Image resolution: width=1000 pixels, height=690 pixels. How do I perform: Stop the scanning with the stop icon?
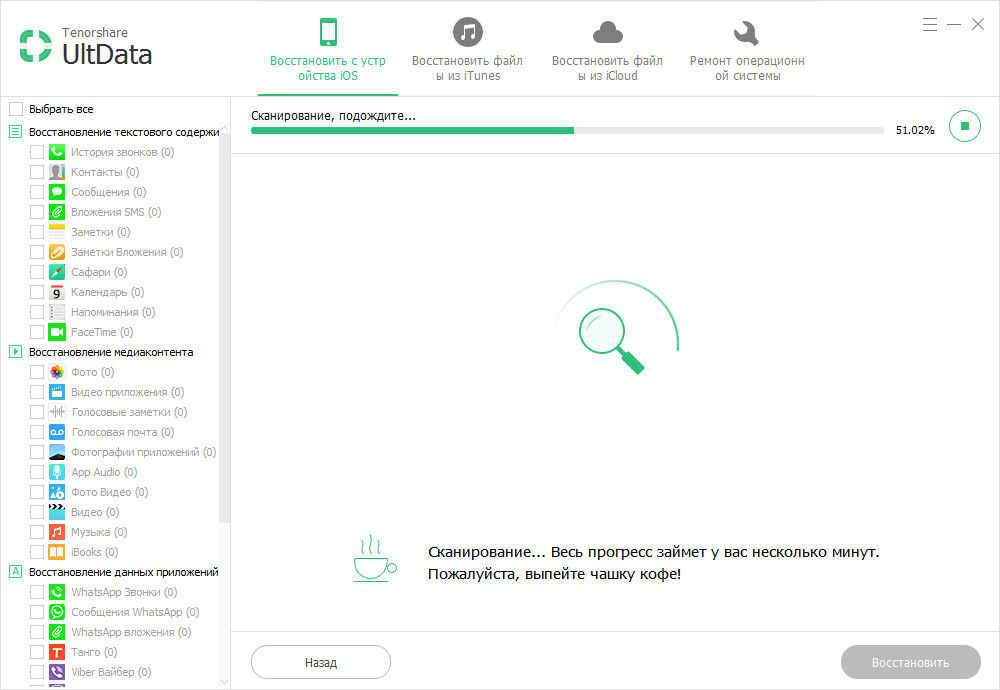tap(964, 127)
